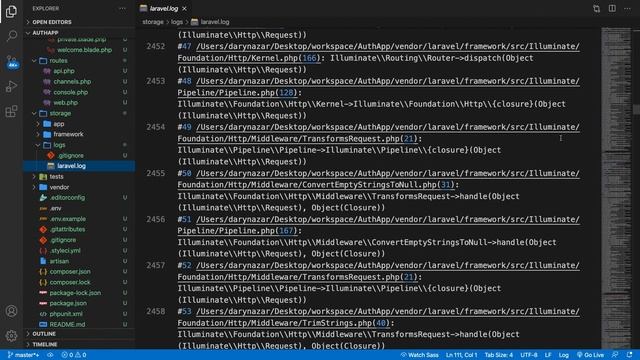Change UTF-8 file encoding

pyautogui.click(x=529, y=355)
